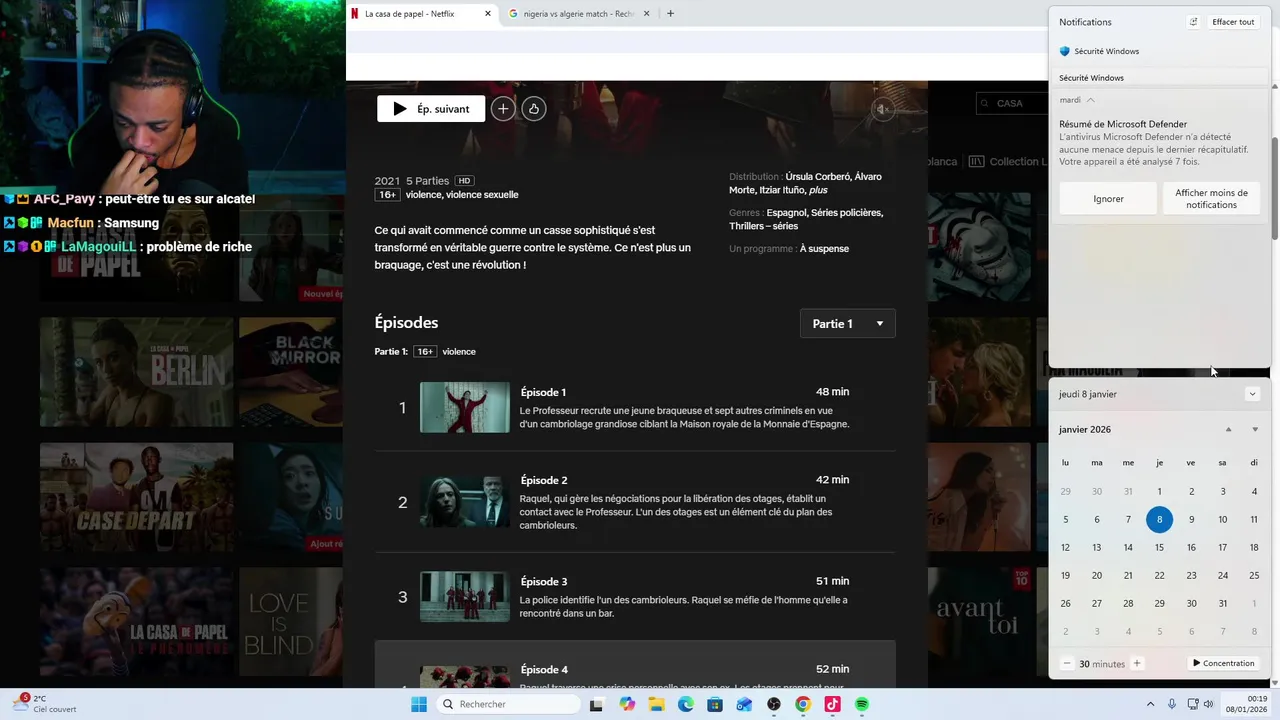Add La casa de papel to My List
The width and height of the screenshot is (1280, 720).
pyautogui.click(x=503, y=109)
